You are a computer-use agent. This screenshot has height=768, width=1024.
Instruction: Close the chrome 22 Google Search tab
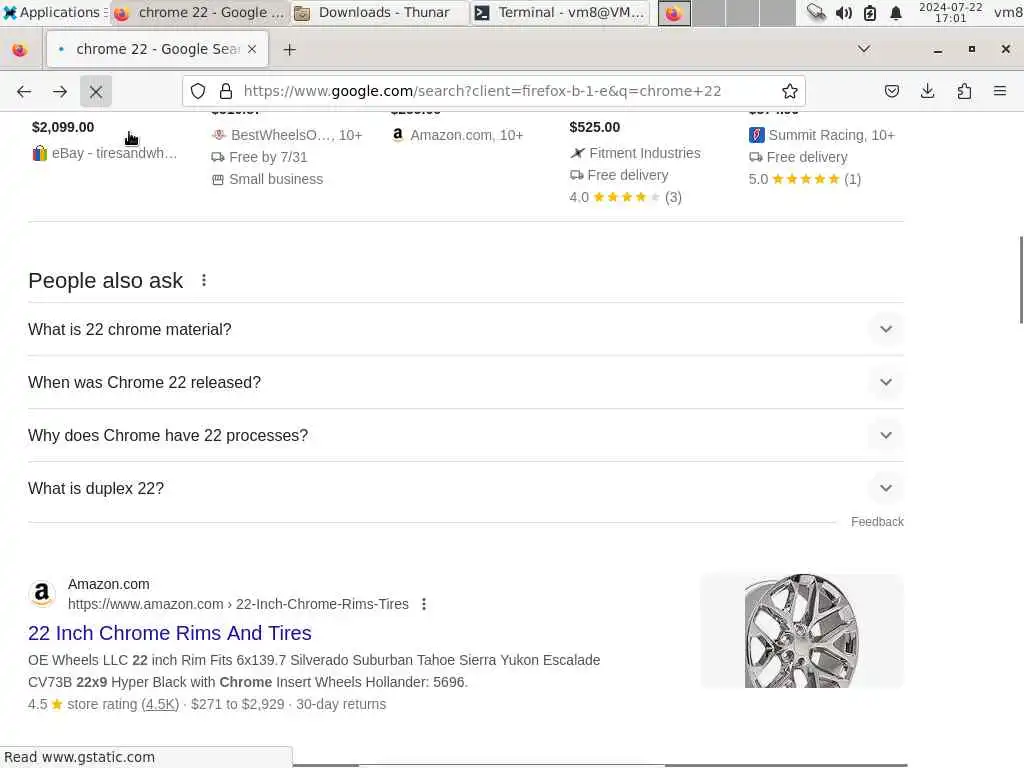coord(252,50)
